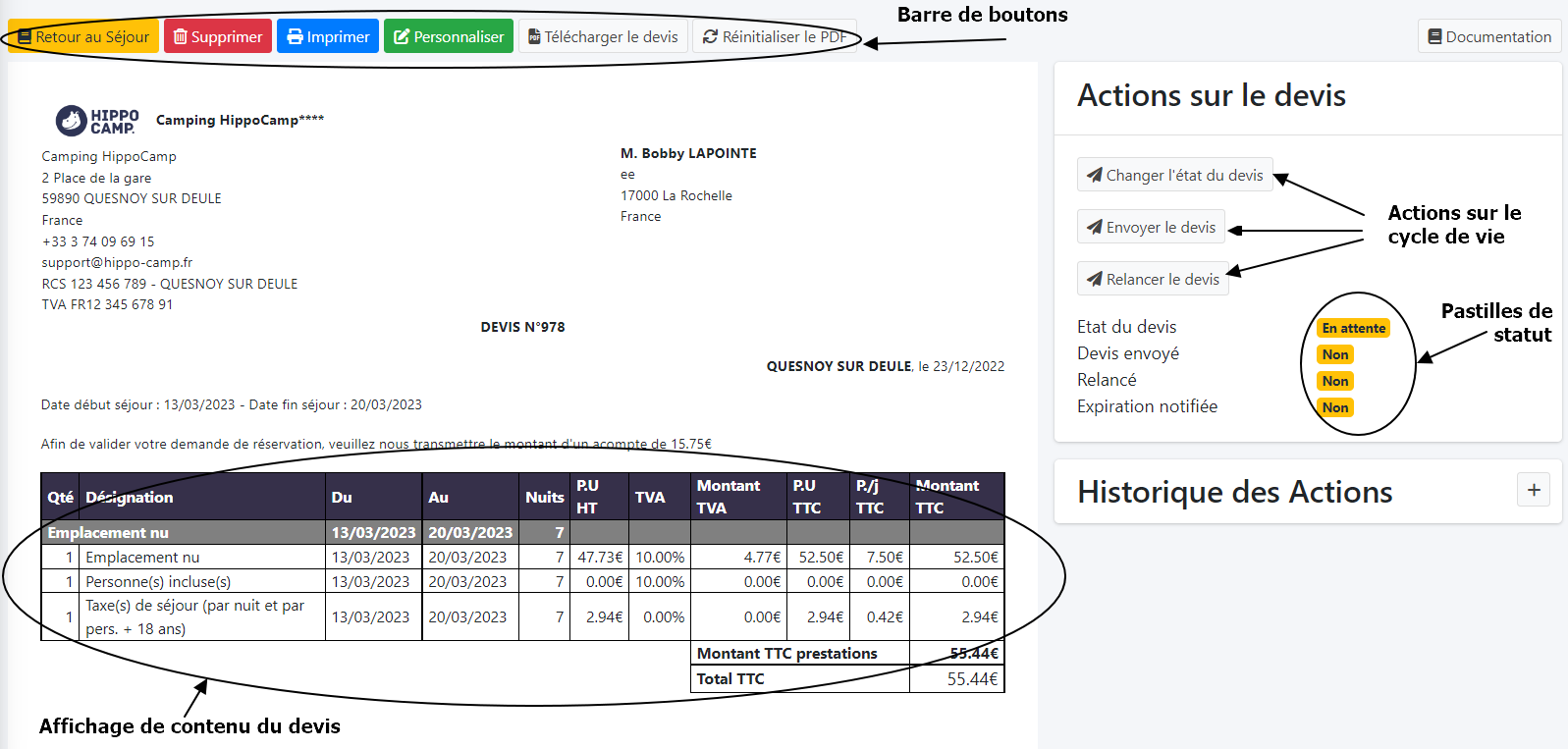This screenshot has height=749, width=1568.
Task: Click the refresh icon on Réinitialiser le PDF
Action: (710, 37)
